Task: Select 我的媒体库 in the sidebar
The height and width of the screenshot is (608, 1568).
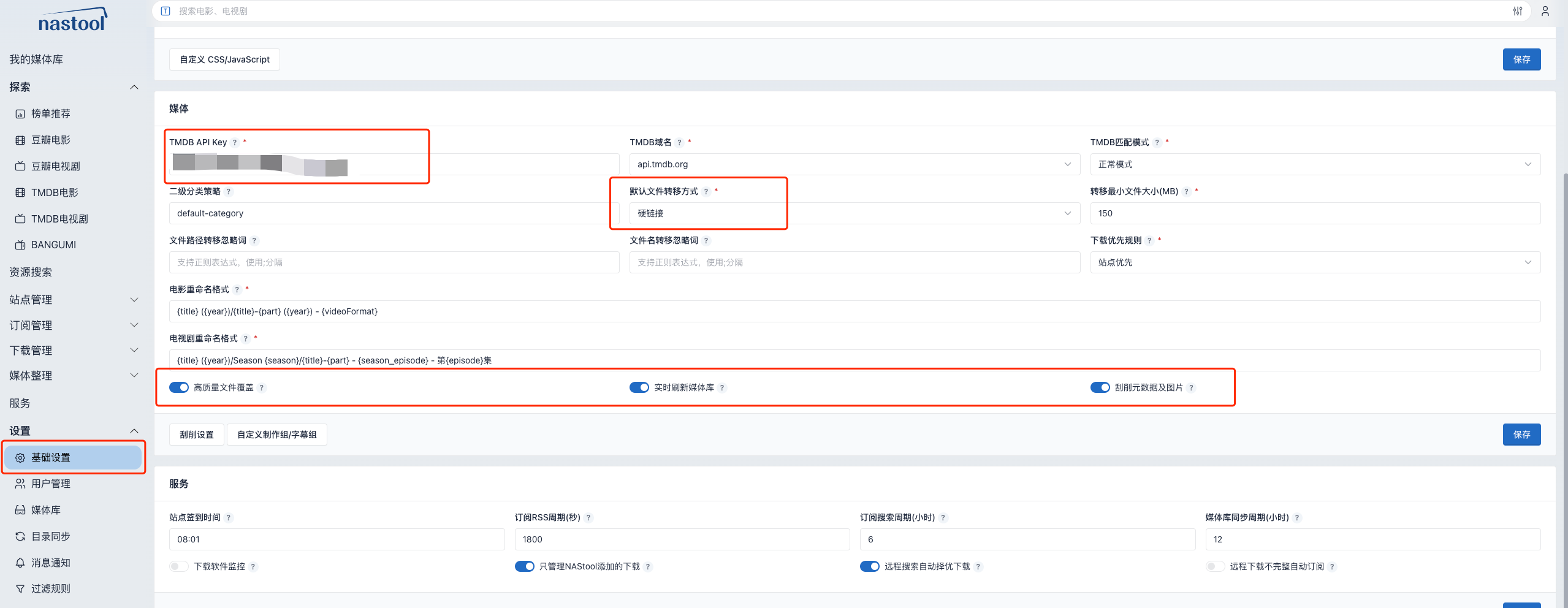Action: pos(36,59)
